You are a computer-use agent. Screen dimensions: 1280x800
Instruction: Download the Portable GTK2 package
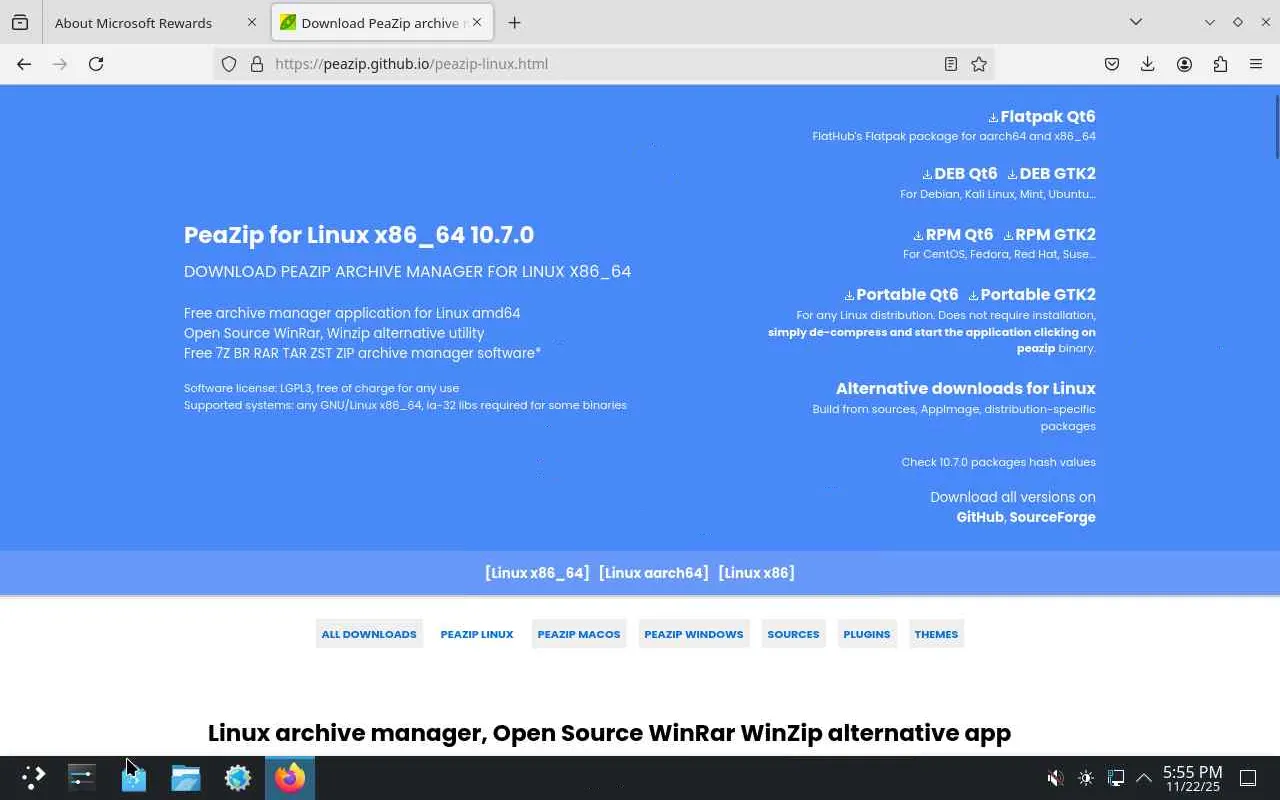(1032, 295)
